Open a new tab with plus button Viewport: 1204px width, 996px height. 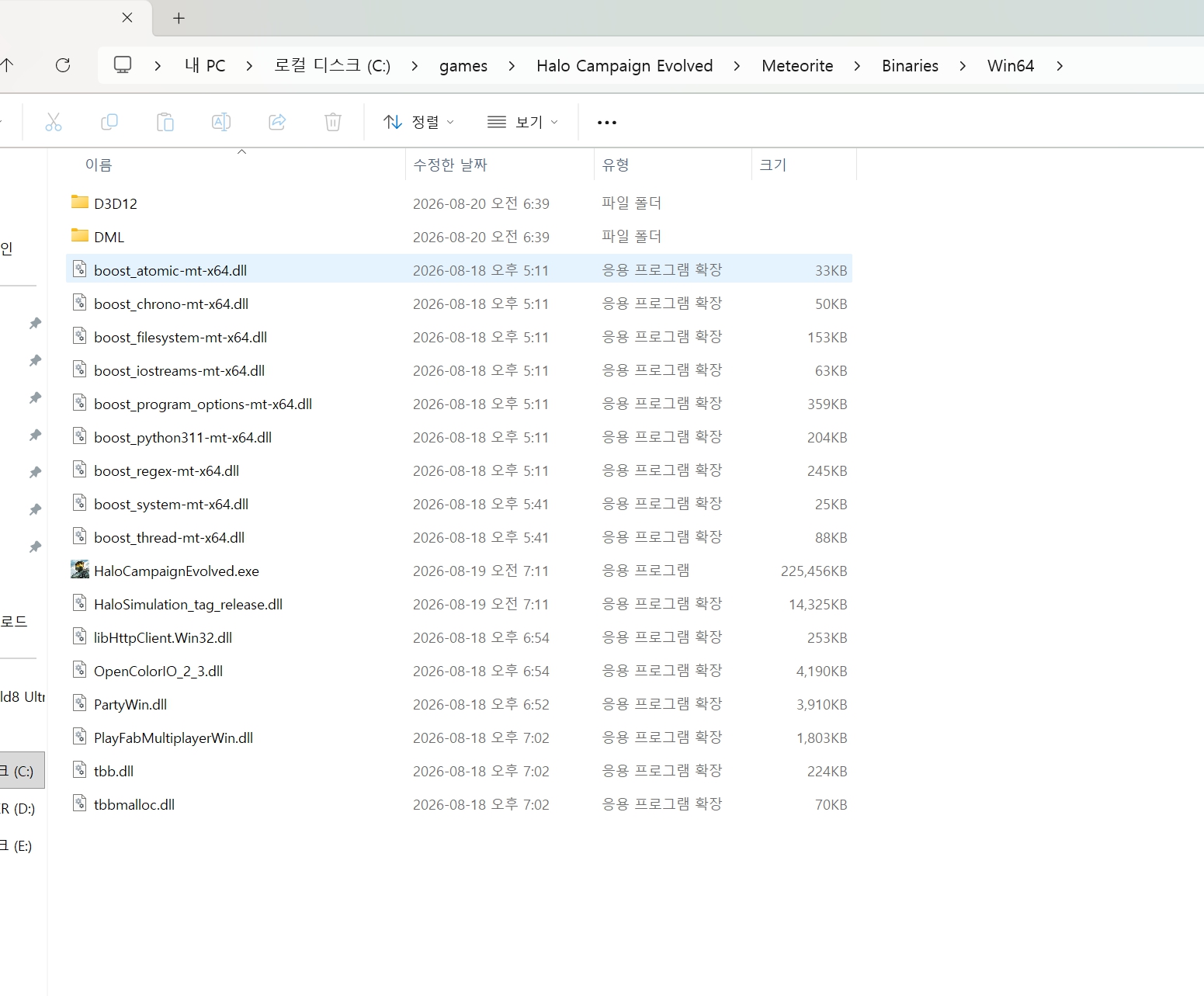179,18
